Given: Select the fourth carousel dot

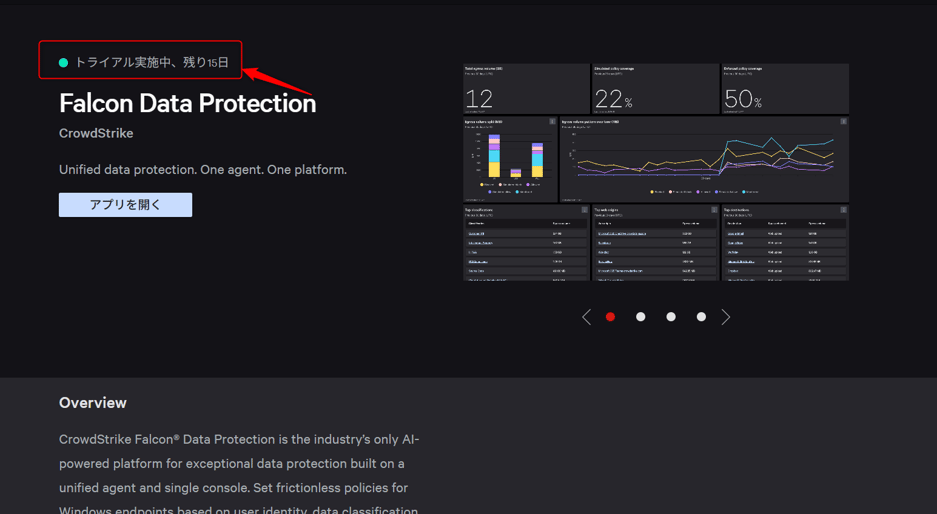Looking at the screenshot, I should click(701, 317).
